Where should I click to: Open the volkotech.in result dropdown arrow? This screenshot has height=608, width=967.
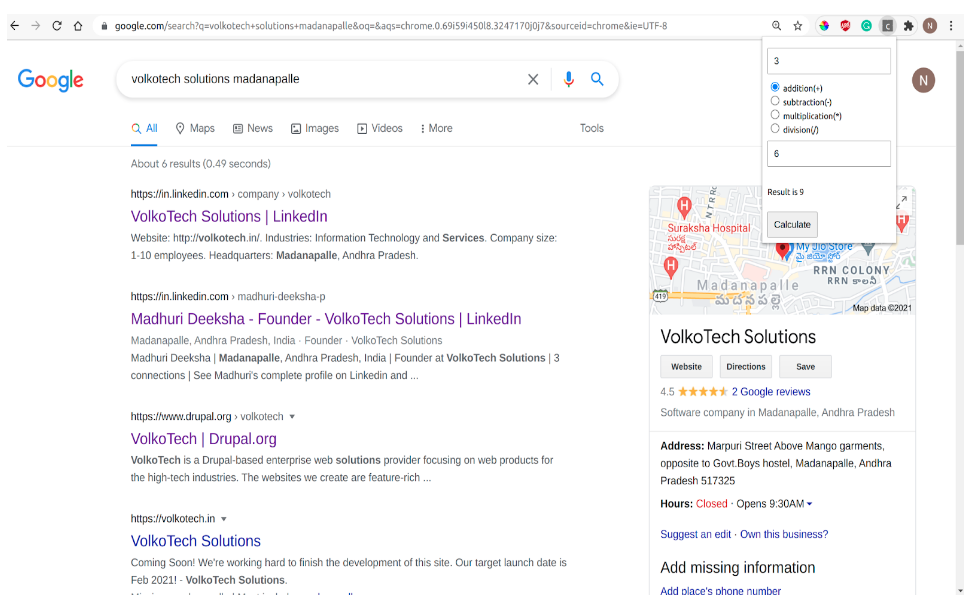point(224,518)
